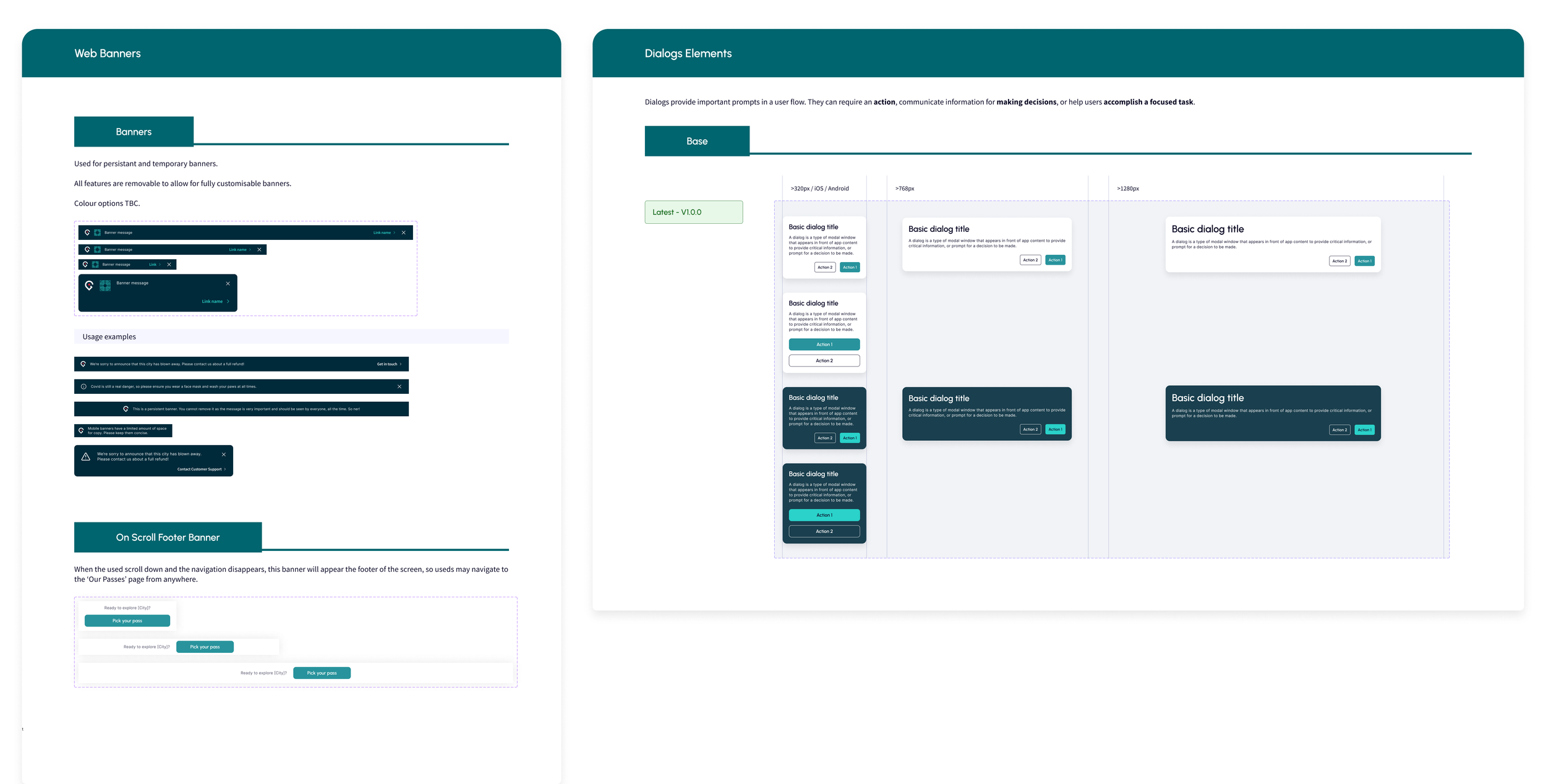Click the pin icon in mobile banners note
Viewport: 1546px width, 784px height.
point(81,430)
